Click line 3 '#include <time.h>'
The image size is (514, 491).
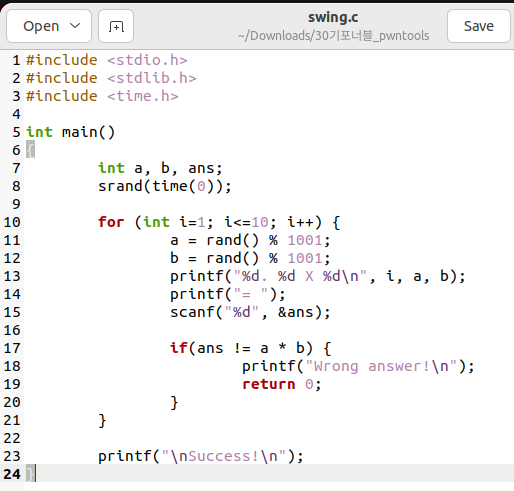pyautogui.click(x=102, y=96)
